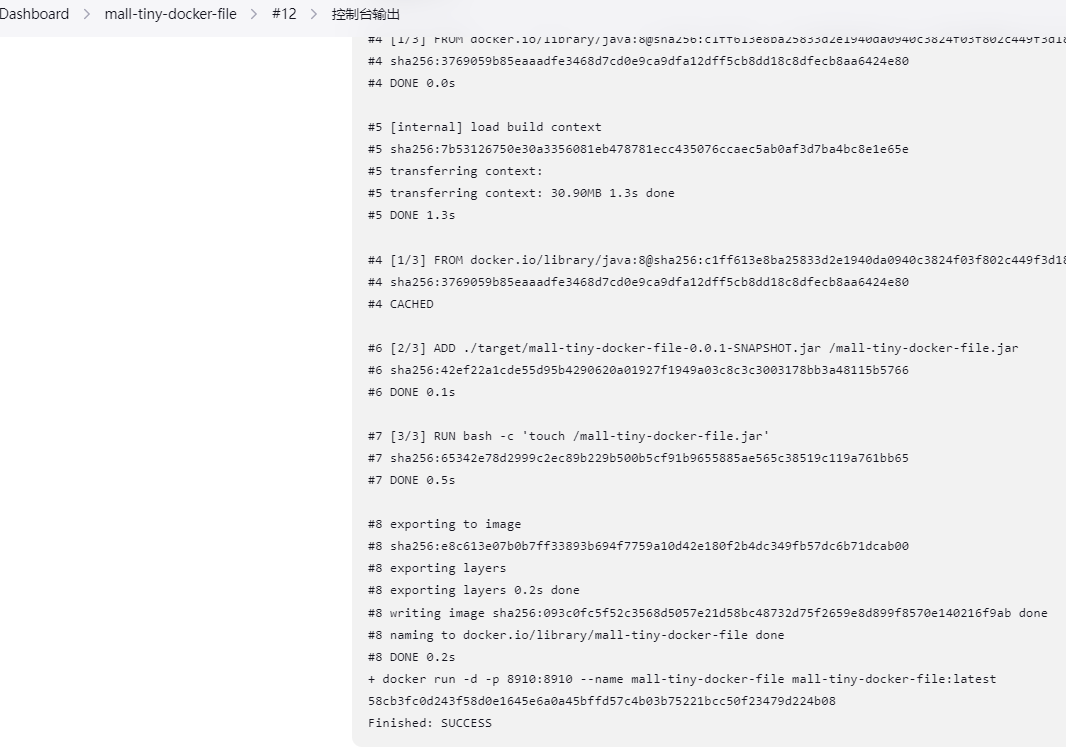Click the '#6 [2/3] ADD ./target' line
Image resolution: width=1066 pixels, height=751 pixels.
tap(693, 348)
